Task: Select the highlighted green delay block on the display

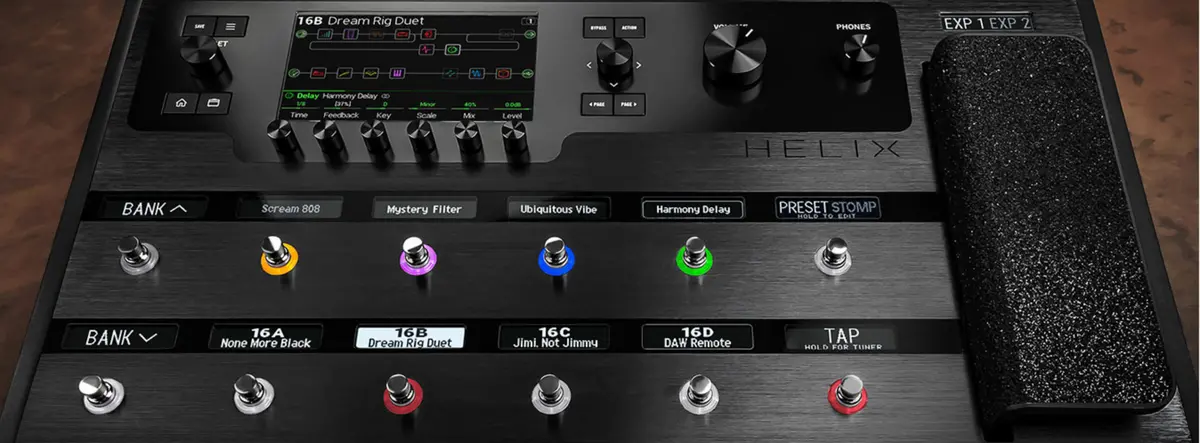Action: (453, 49)
